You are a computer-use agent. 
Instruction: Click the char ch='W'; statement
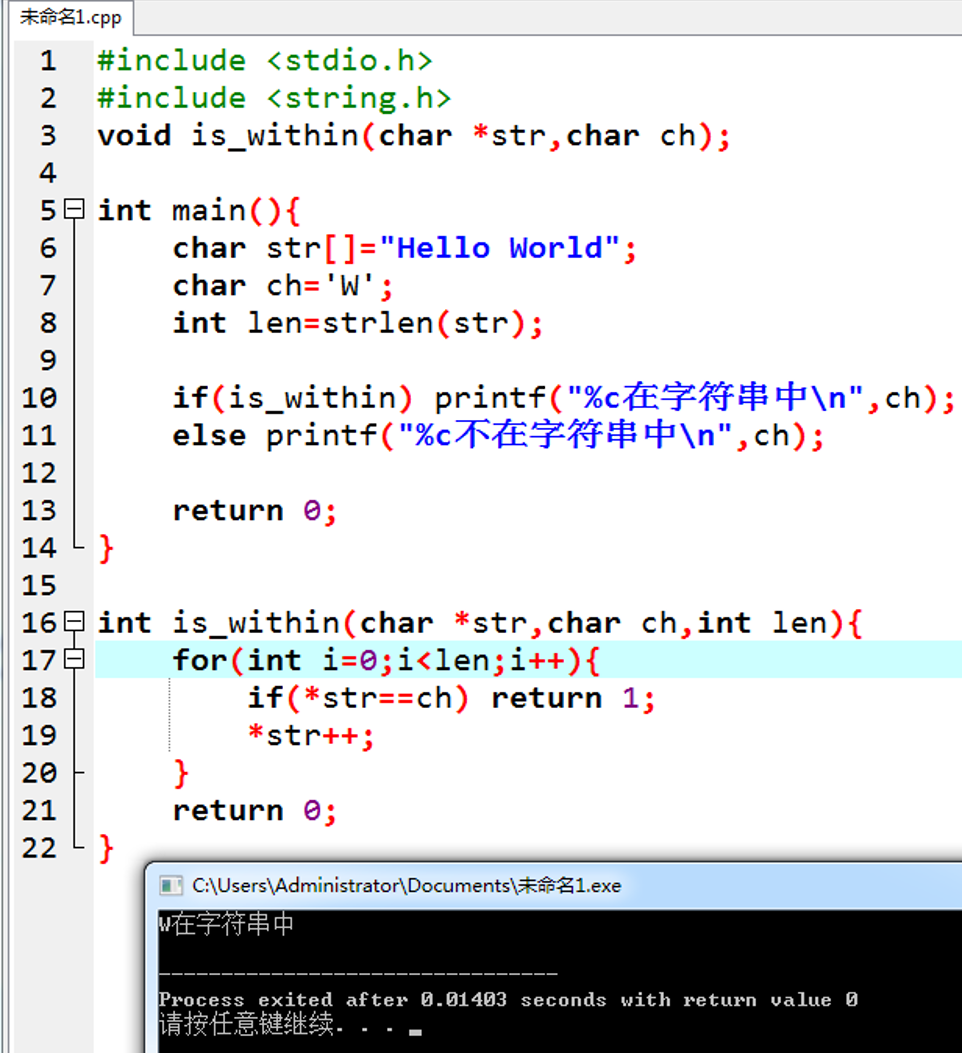pos(283,286)
